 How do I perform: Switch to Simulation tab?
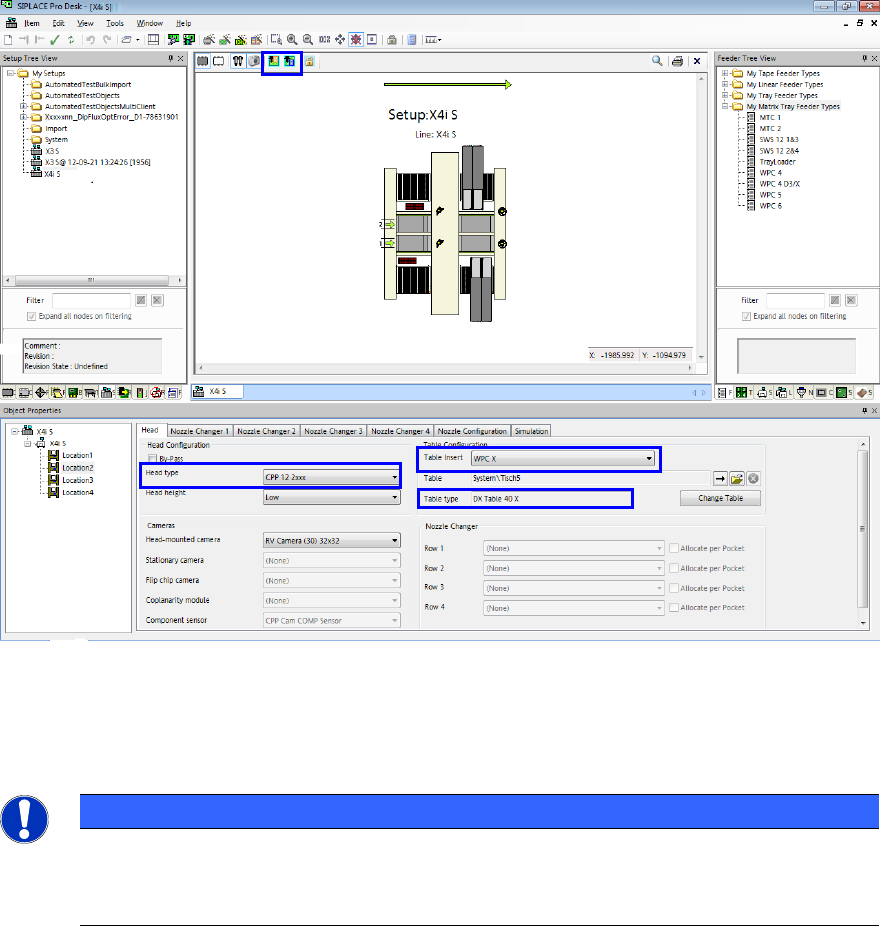click(531, 431)
